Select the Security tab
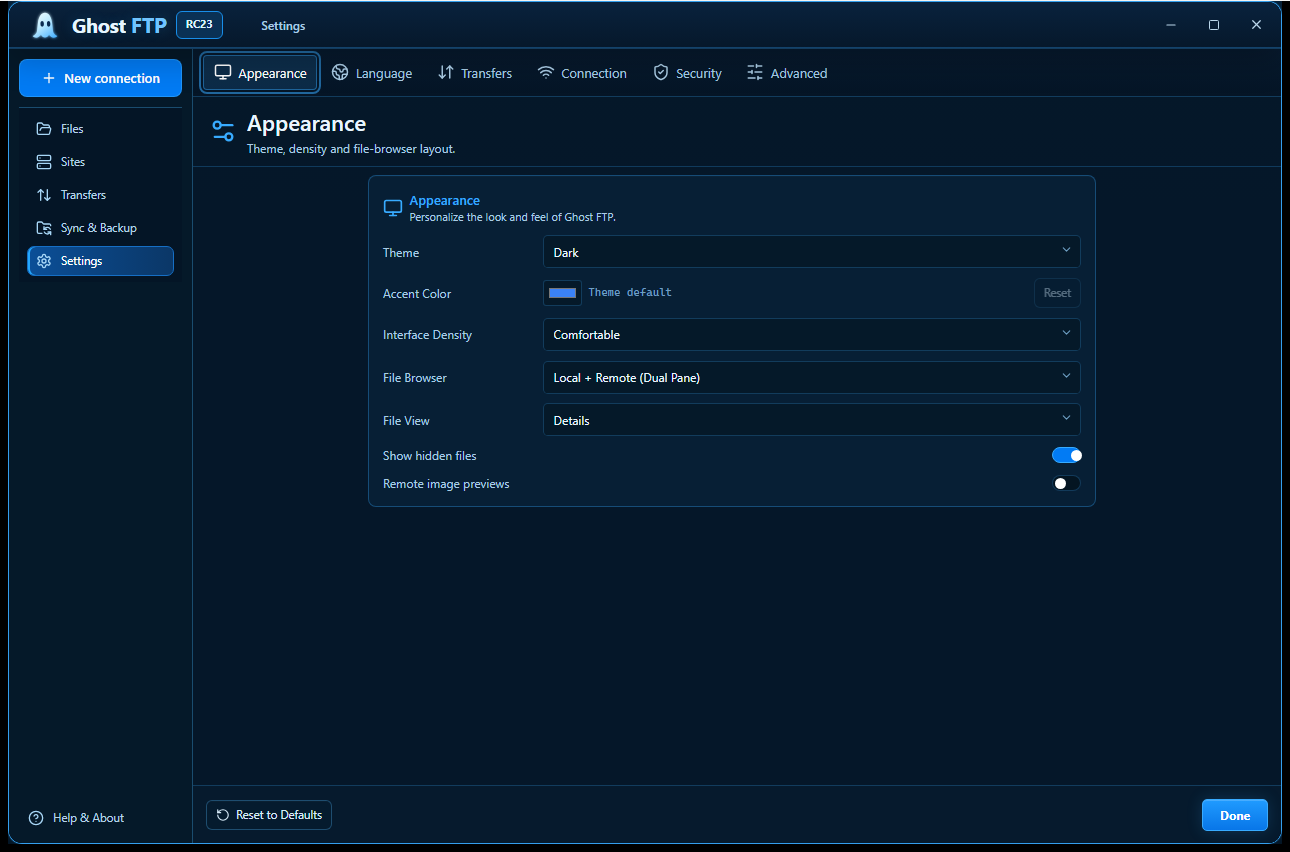1290x852 pixels. [687, 73]
